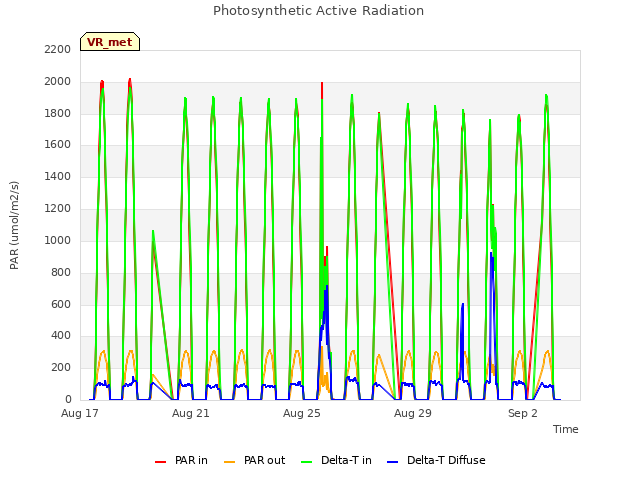Viewport: 640px width, 480px height.
Task: Click the PAR (umol/m2/s) y-axis label
Action: click(14, 225)
